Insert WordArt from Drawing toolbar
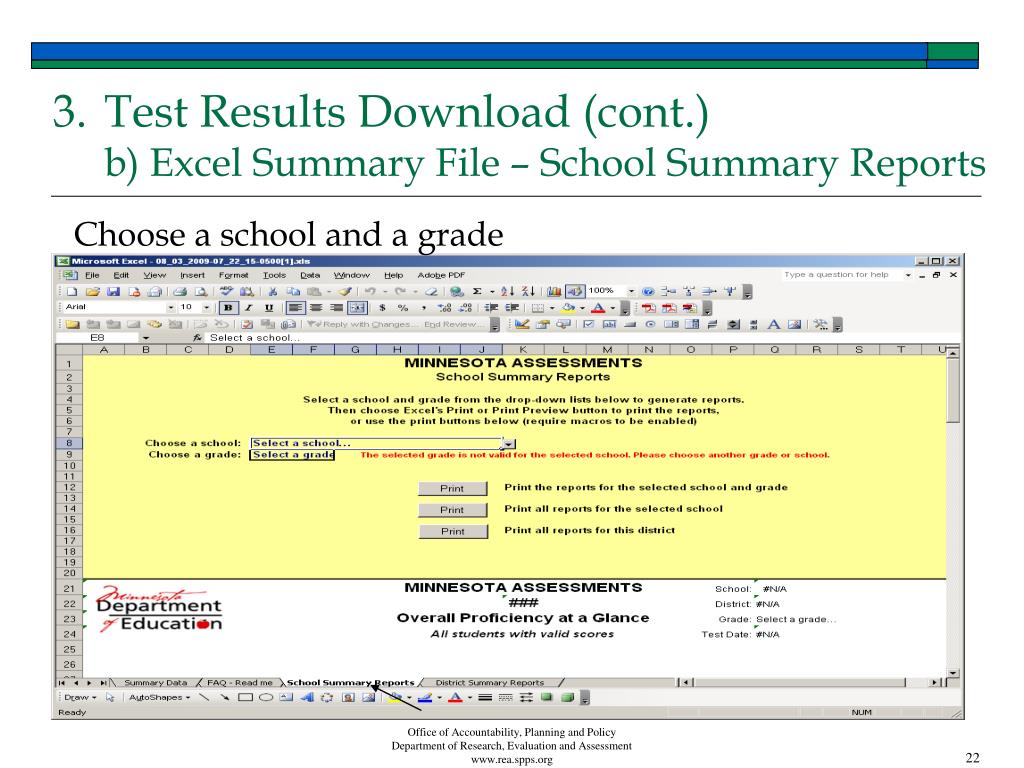 [307, 697]
